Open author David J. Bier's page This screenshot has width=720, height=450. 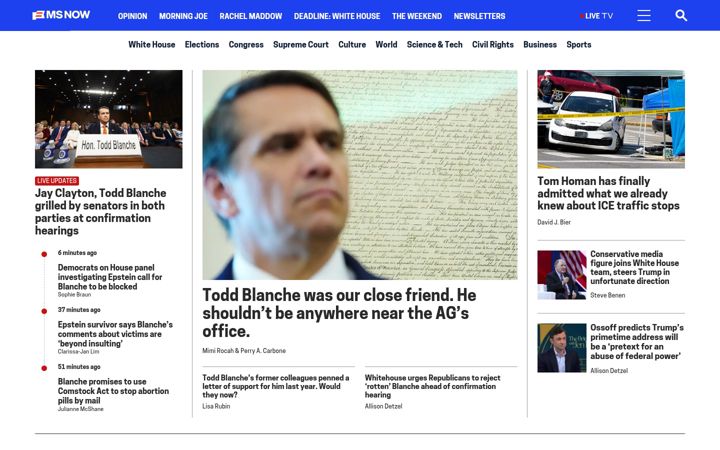pyautogui.click(x=554, y=222)
